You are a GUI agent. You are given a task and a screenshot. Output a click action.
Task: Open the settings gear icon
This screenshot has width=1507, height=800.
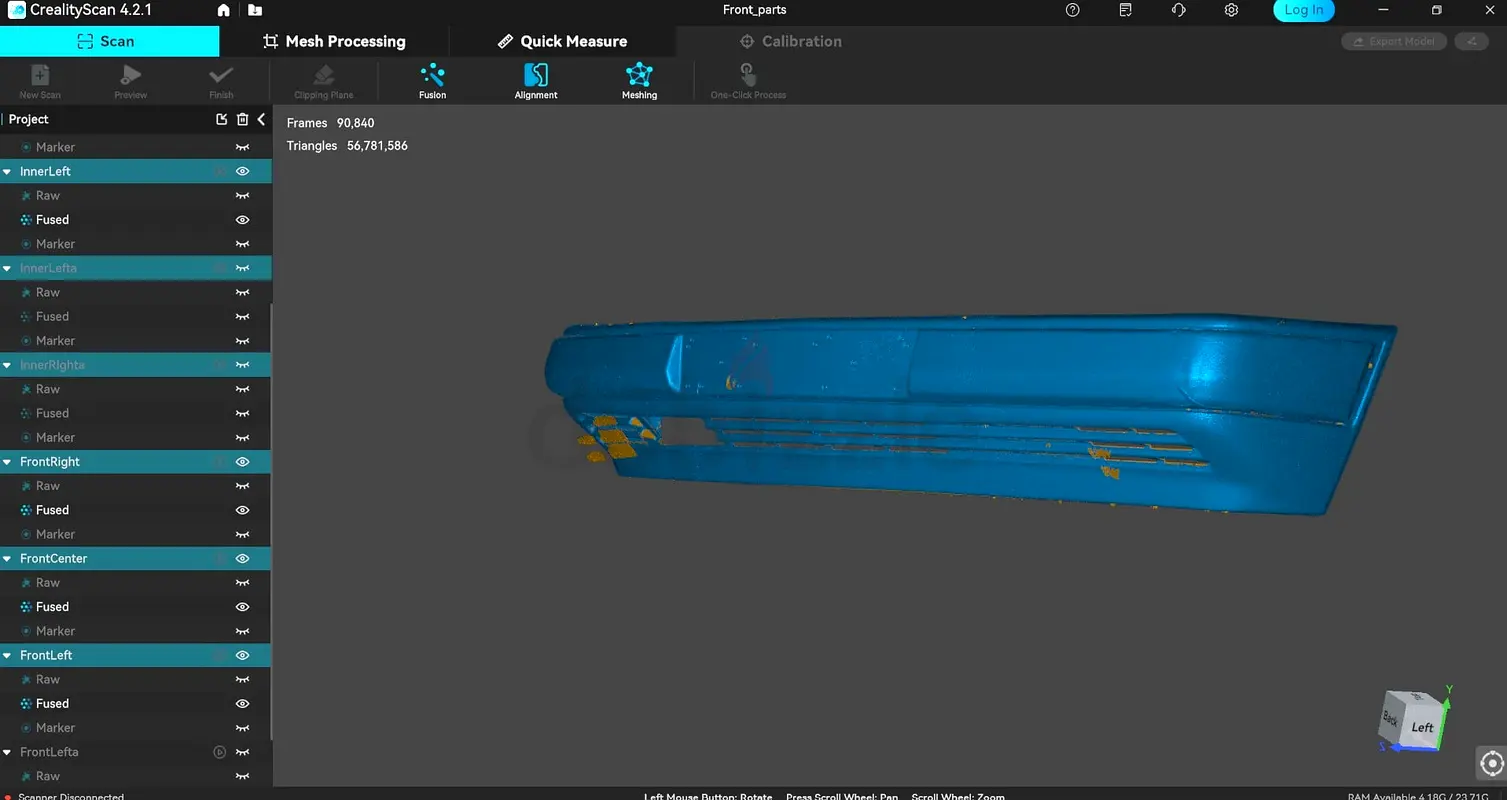point(1231,10)
